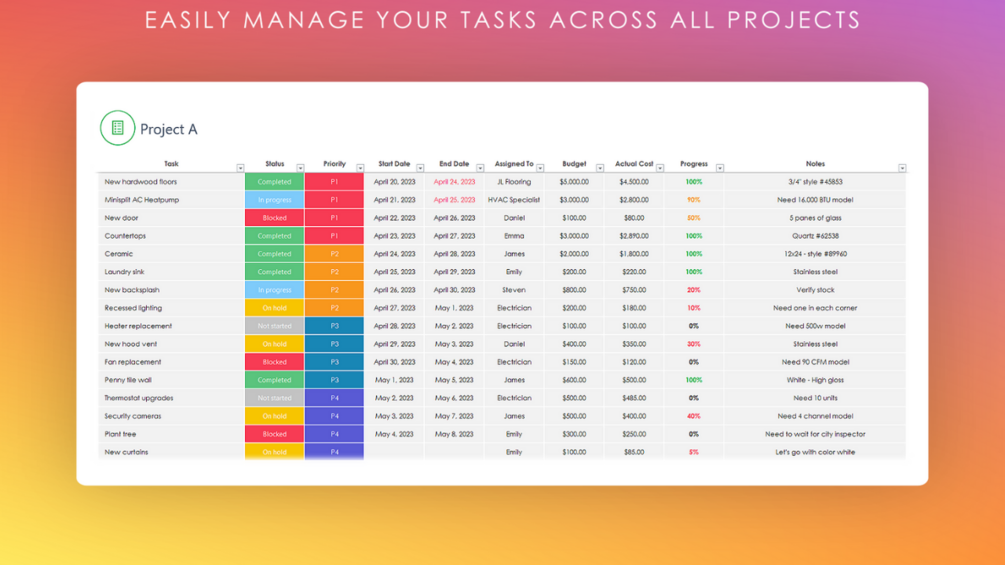Click the red 'April 24, 2023' end date
The height and width of the screenshot is (565, 1005).
point(454,182)
